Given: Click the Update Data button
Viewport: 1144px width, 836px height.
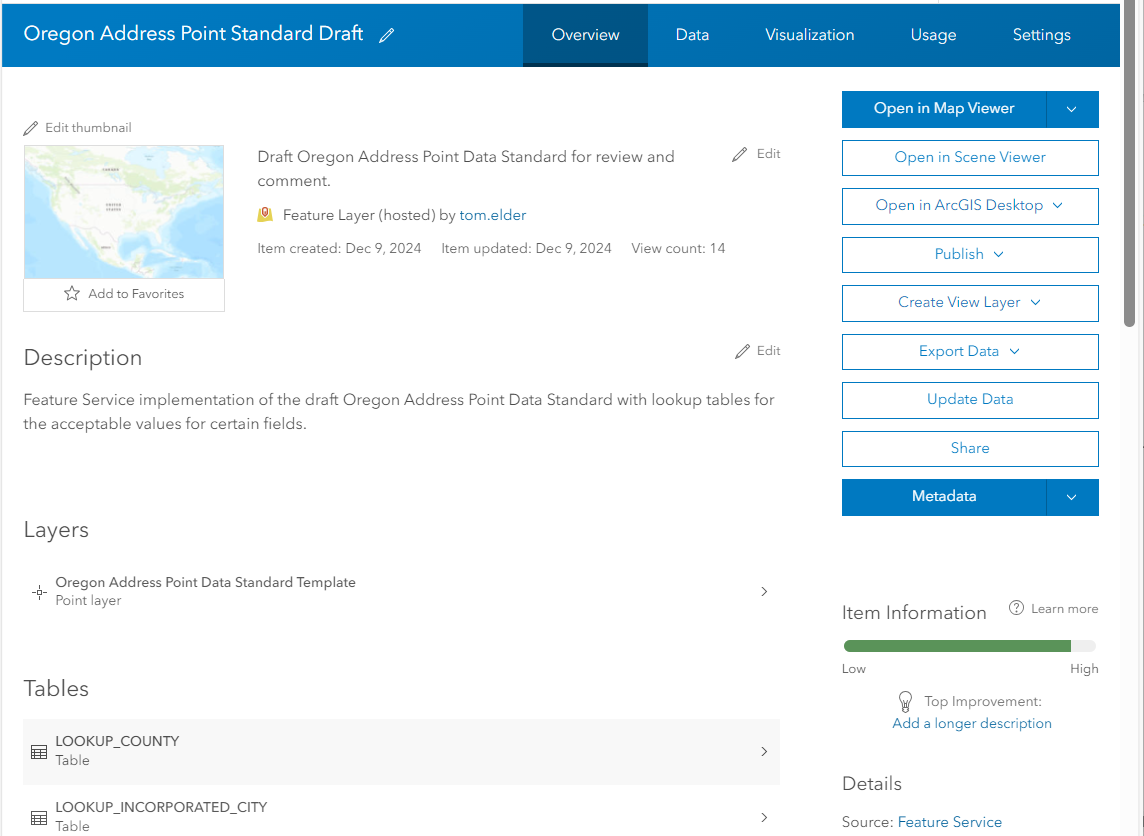Looking at the screenshot, I should pos(969,399).
